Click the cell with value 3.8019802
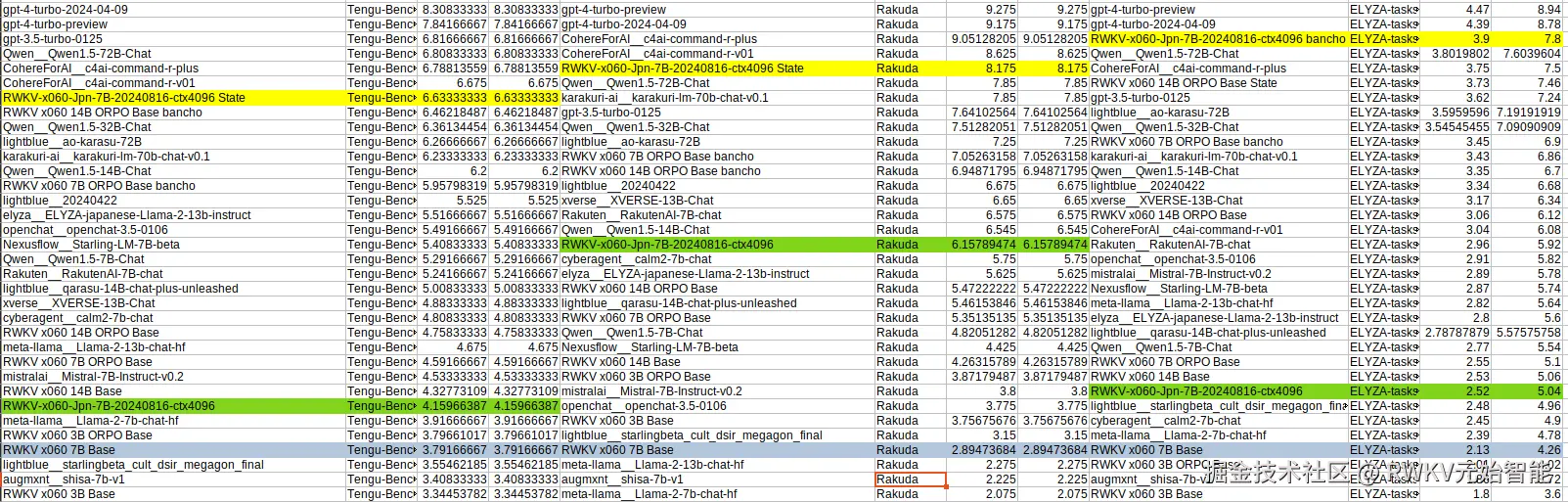1568x502 pixels. coord(1456,54)
